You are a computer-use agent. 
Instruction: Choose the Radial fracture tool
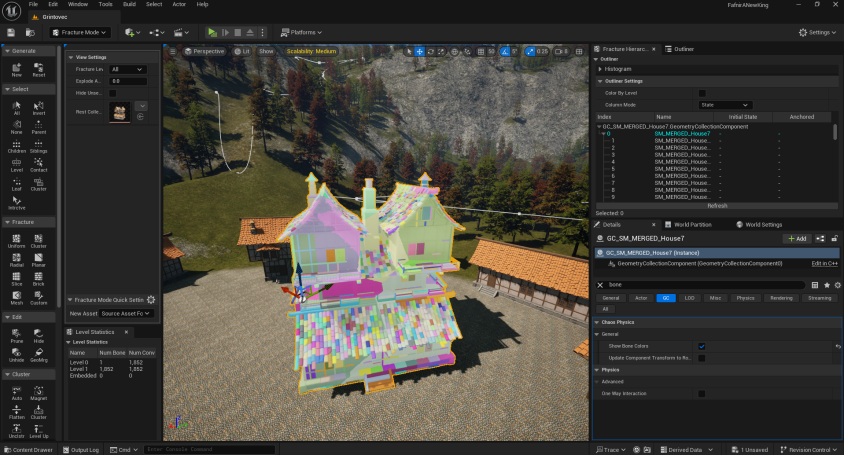point(17,262)
